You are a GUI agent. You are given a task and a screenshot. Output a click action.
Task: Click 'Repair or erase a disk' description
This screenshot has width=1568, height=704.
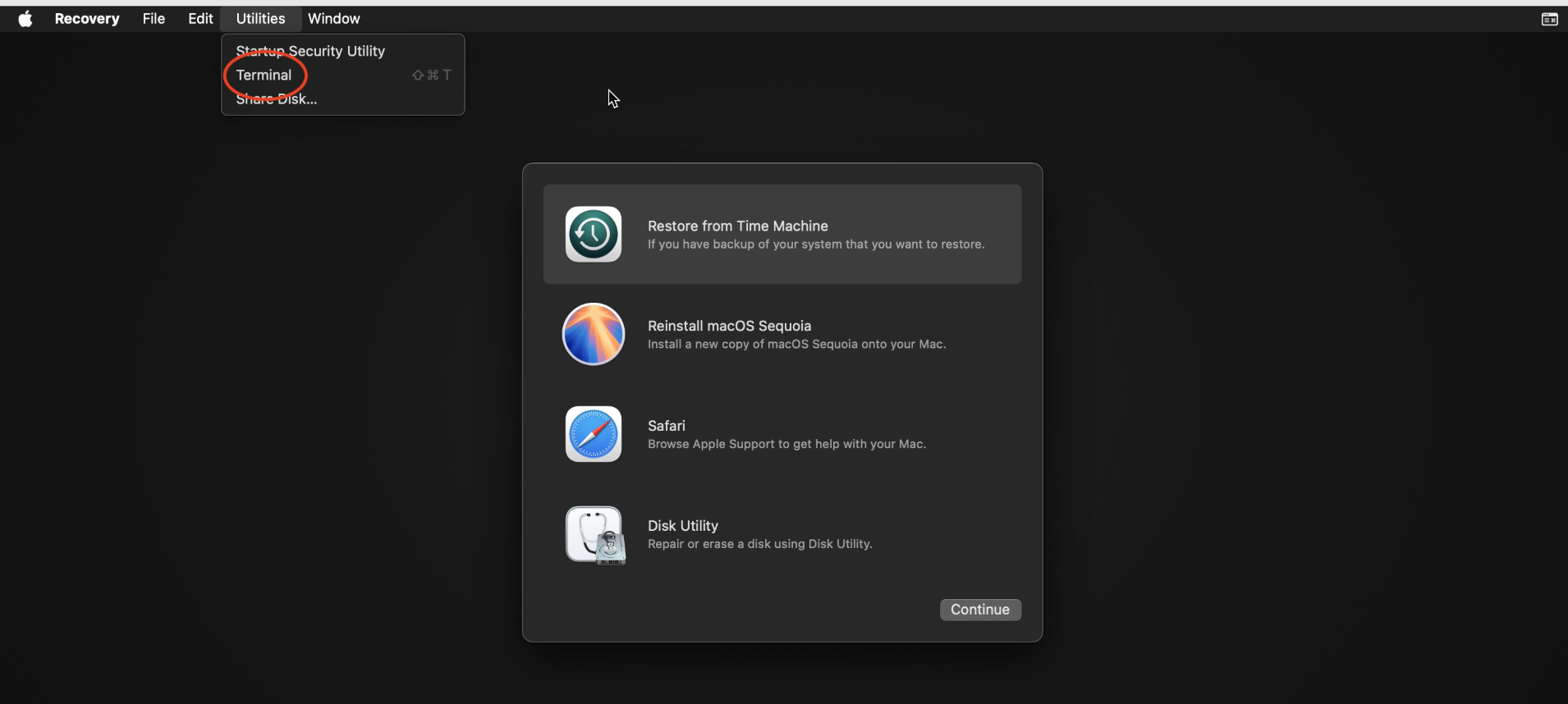759,544
